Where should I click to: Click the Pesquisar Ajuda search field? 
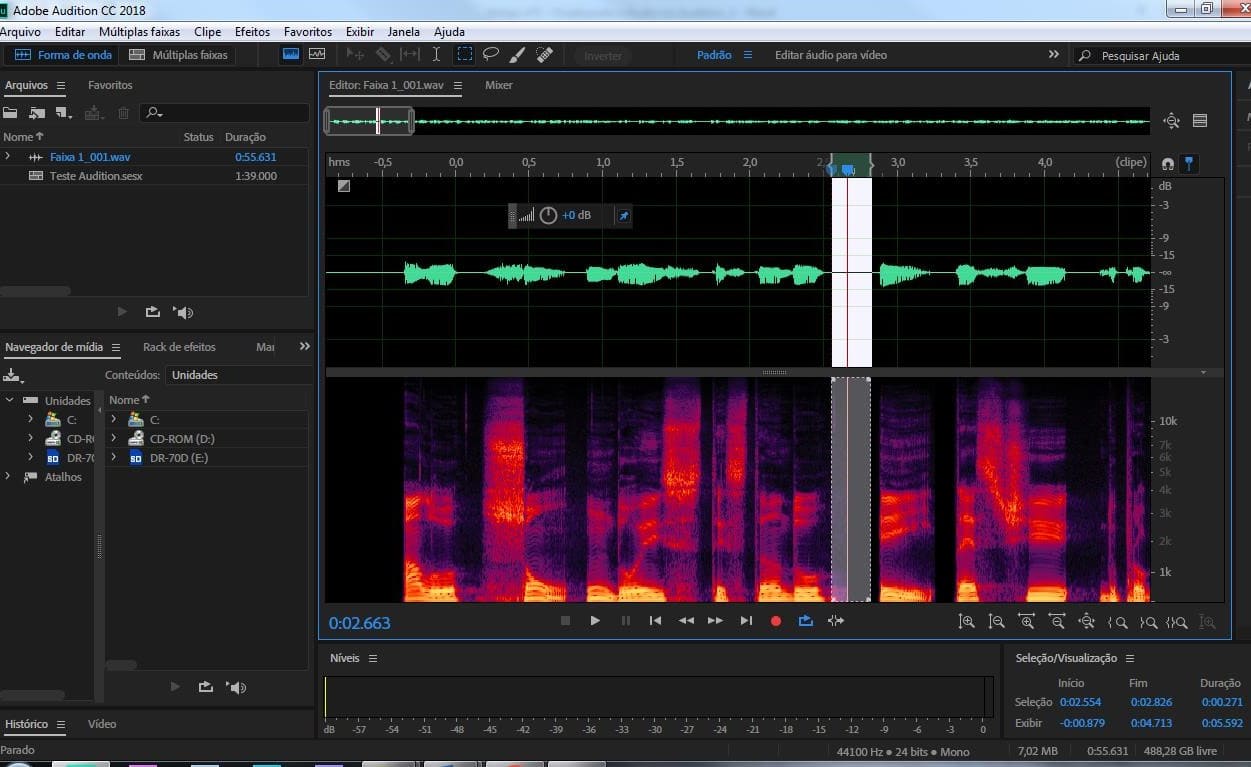point(1160,56)
